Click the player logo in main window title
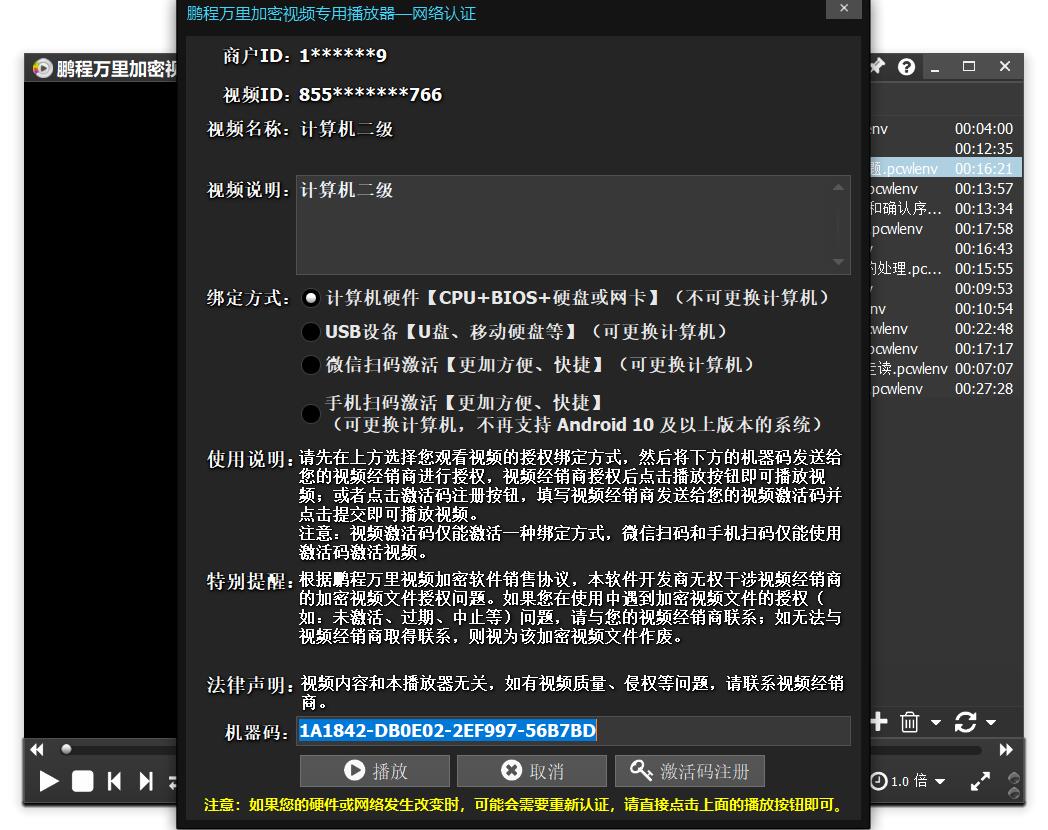The image size is (1048, 830). tap(42, 68)
